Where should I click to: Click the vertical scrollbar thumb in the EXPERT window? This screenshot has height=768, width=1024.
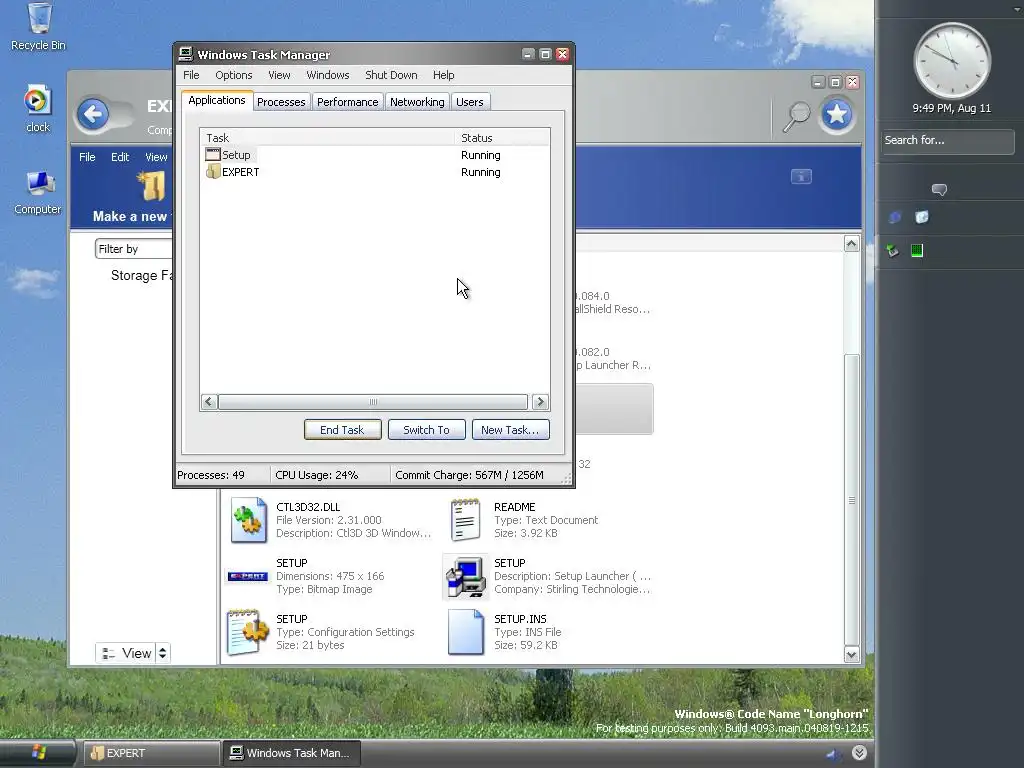tap(852, 500)
